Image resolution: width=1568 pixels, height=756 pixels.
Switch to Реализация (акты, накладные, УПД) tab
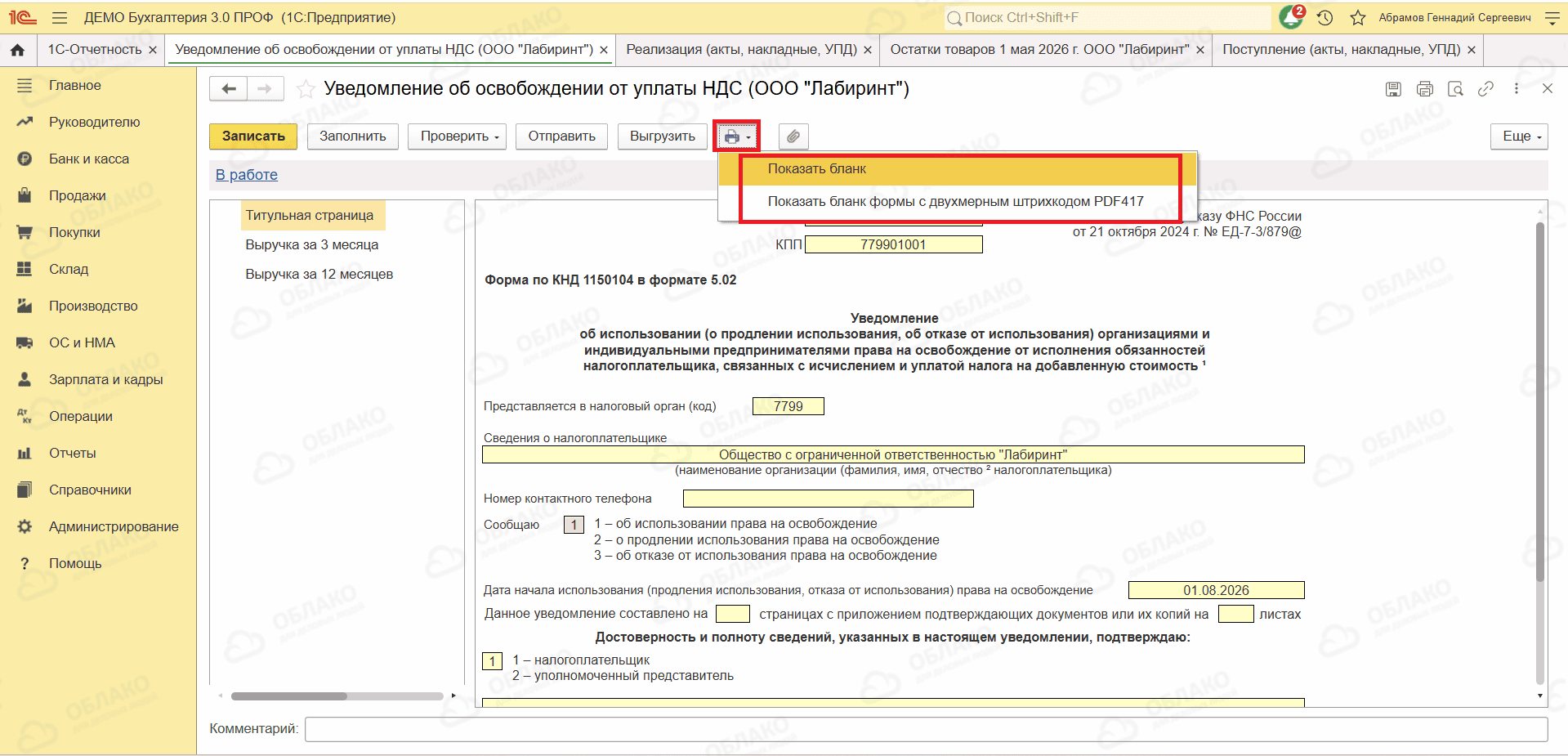click(742, 50)
